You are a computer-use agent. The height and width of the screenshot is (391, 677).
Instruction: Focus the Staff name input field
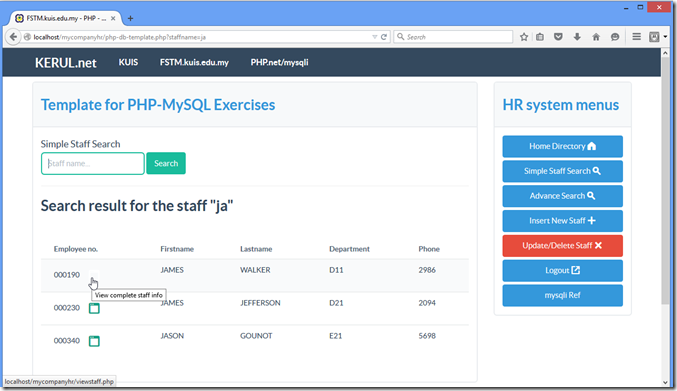point(93,163)
